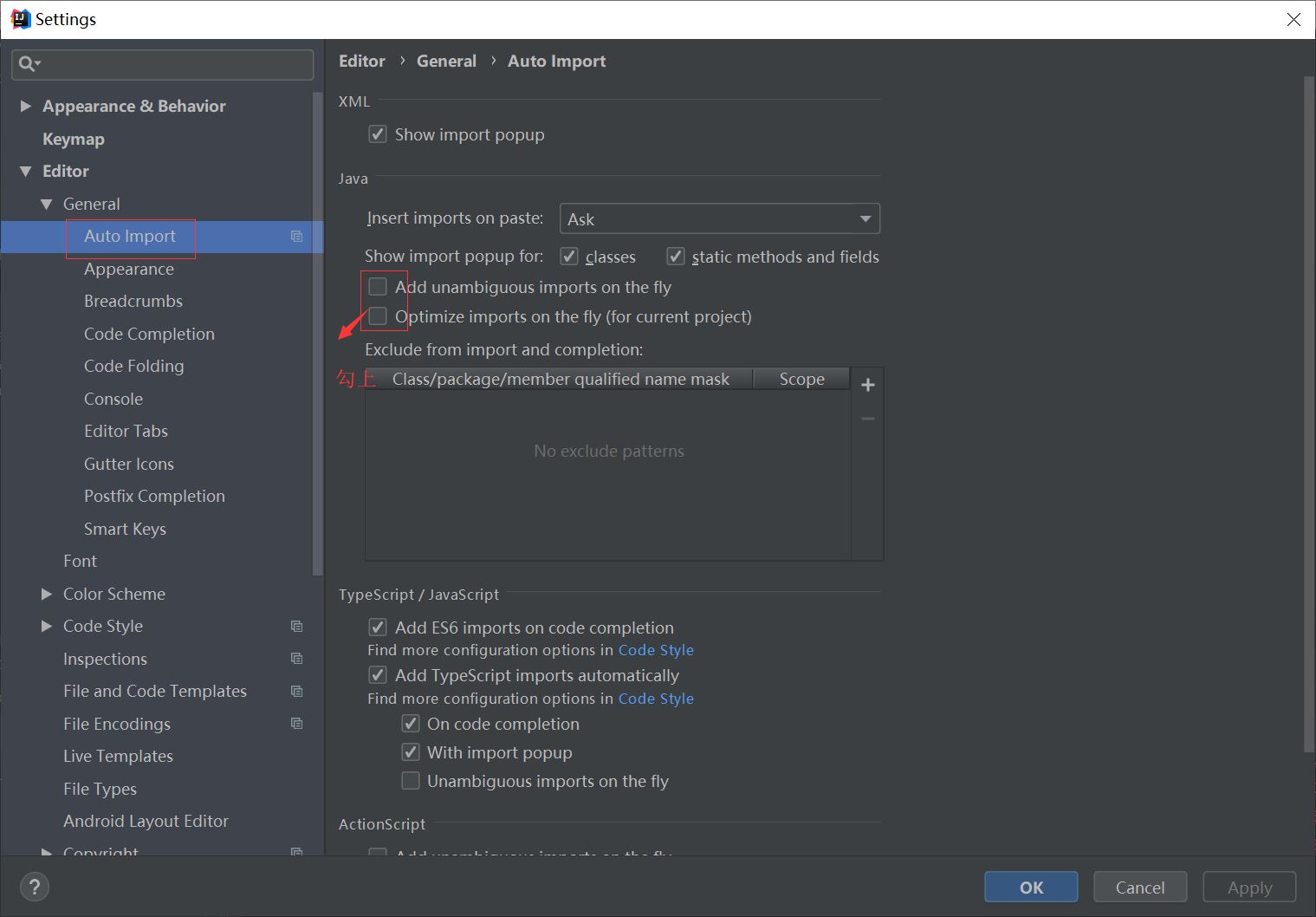Toggle static methods and fields checkbox

[x=676, y=257]
